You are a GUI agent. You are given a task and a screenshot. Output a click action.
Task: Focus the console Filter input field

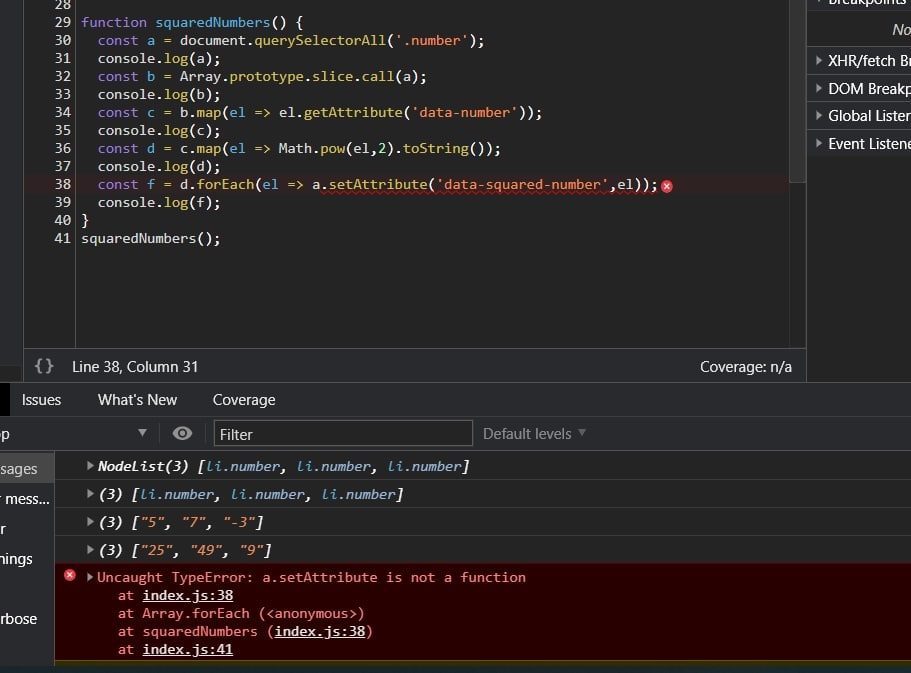[x=343, y=434]
